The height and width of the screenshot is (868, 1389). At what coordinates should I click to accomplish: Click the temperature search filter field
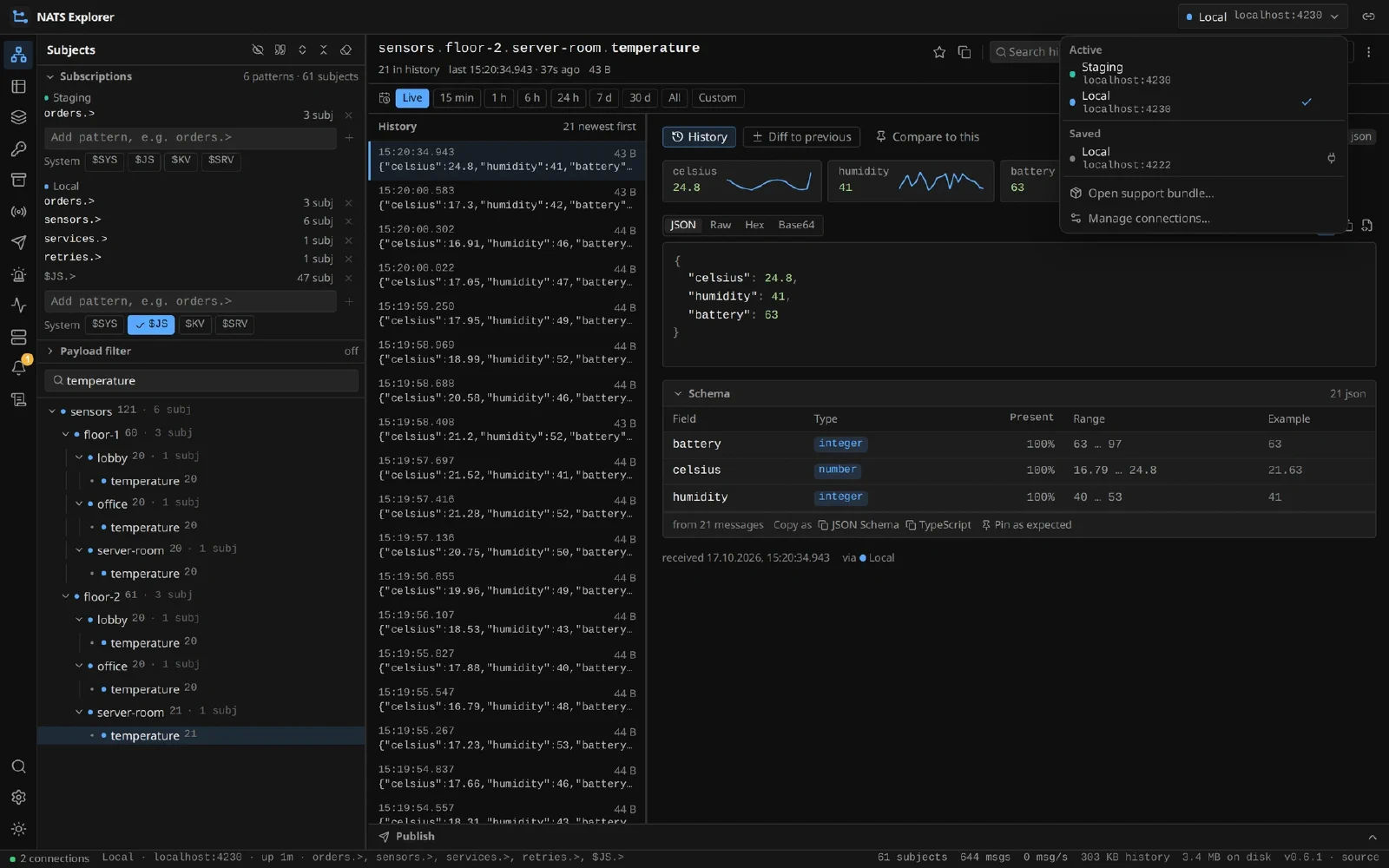coord(201,381)
